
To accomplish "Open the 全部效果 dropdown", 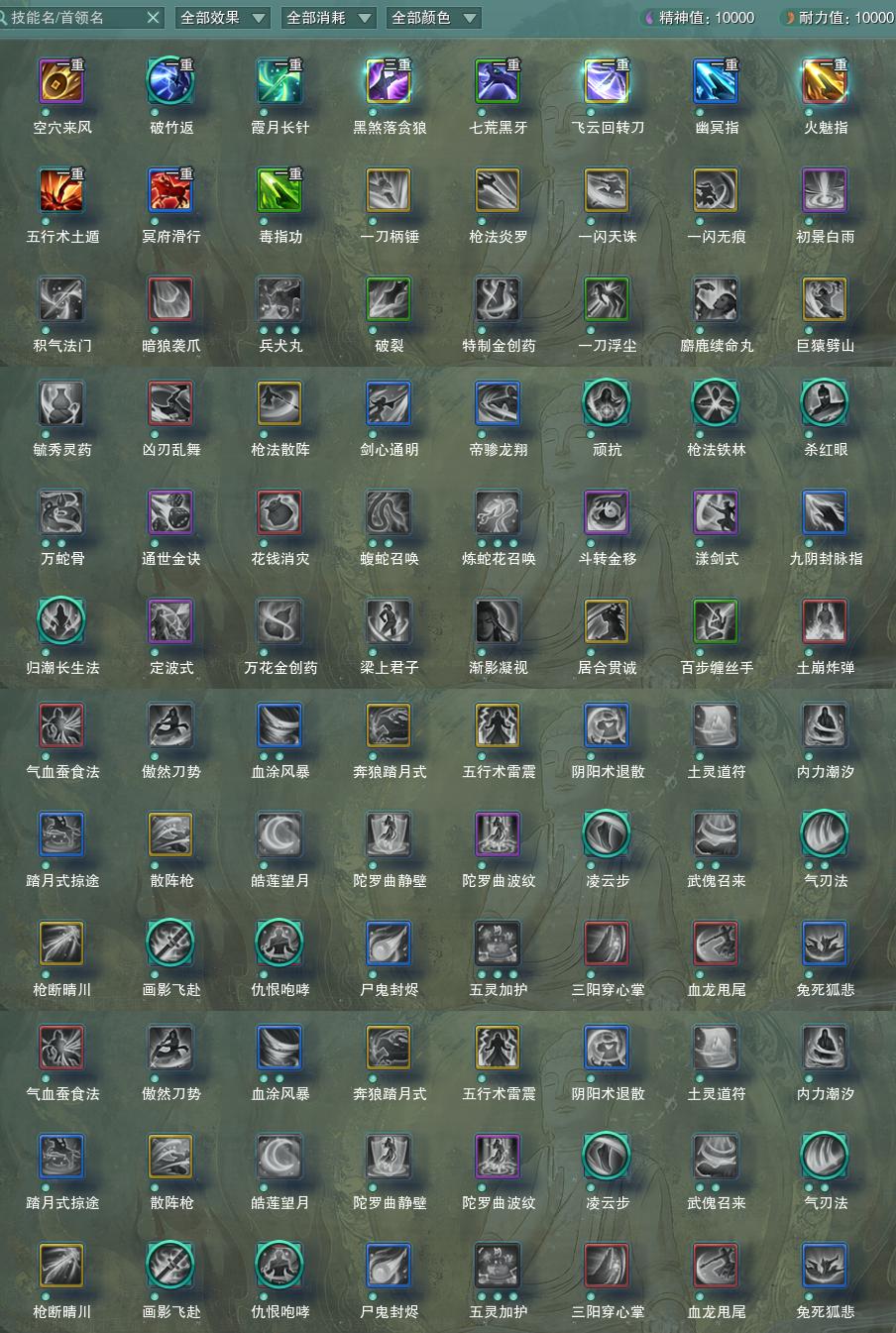I will tap(223, 18).
